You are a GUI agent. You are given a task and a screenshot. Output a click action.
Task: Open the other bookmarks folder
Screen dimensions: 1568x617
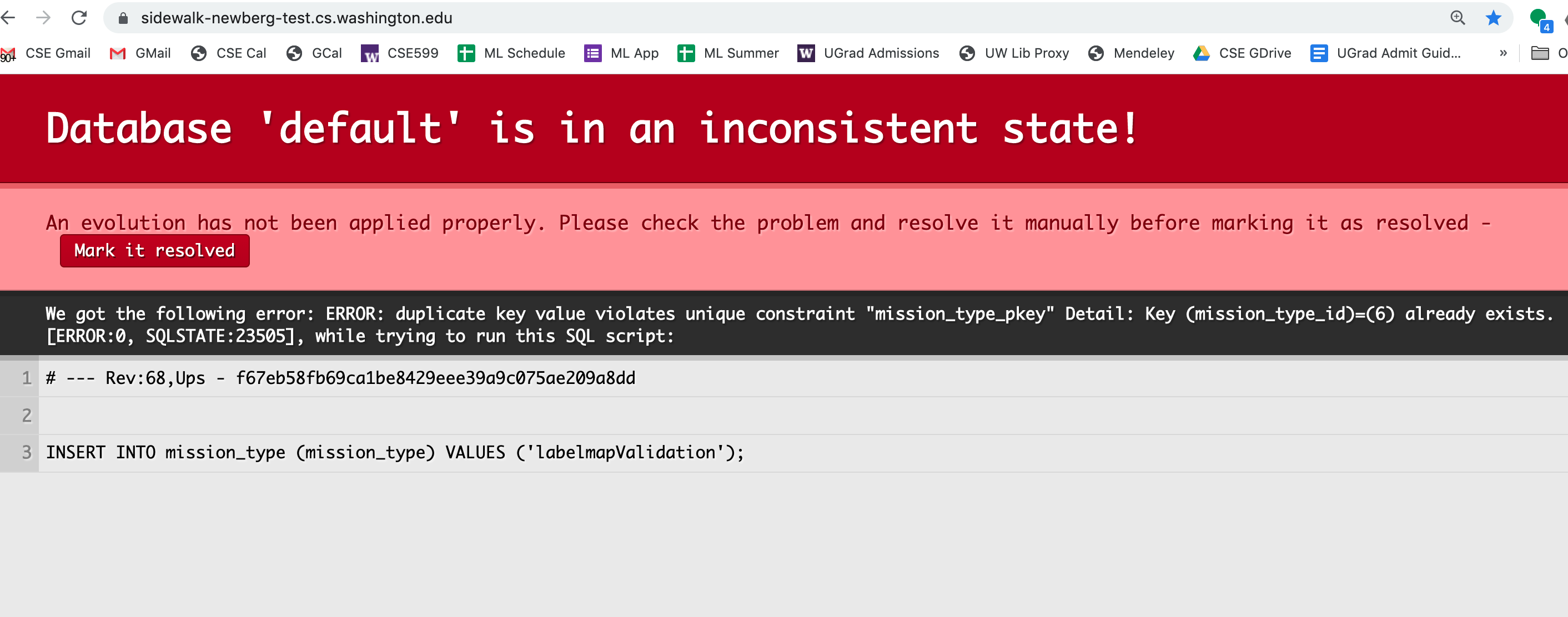tap(1540, 53)
